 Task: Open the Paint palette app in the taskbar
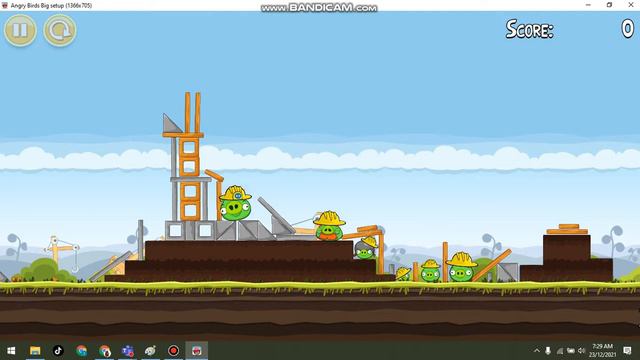click(x=150, y=351)
